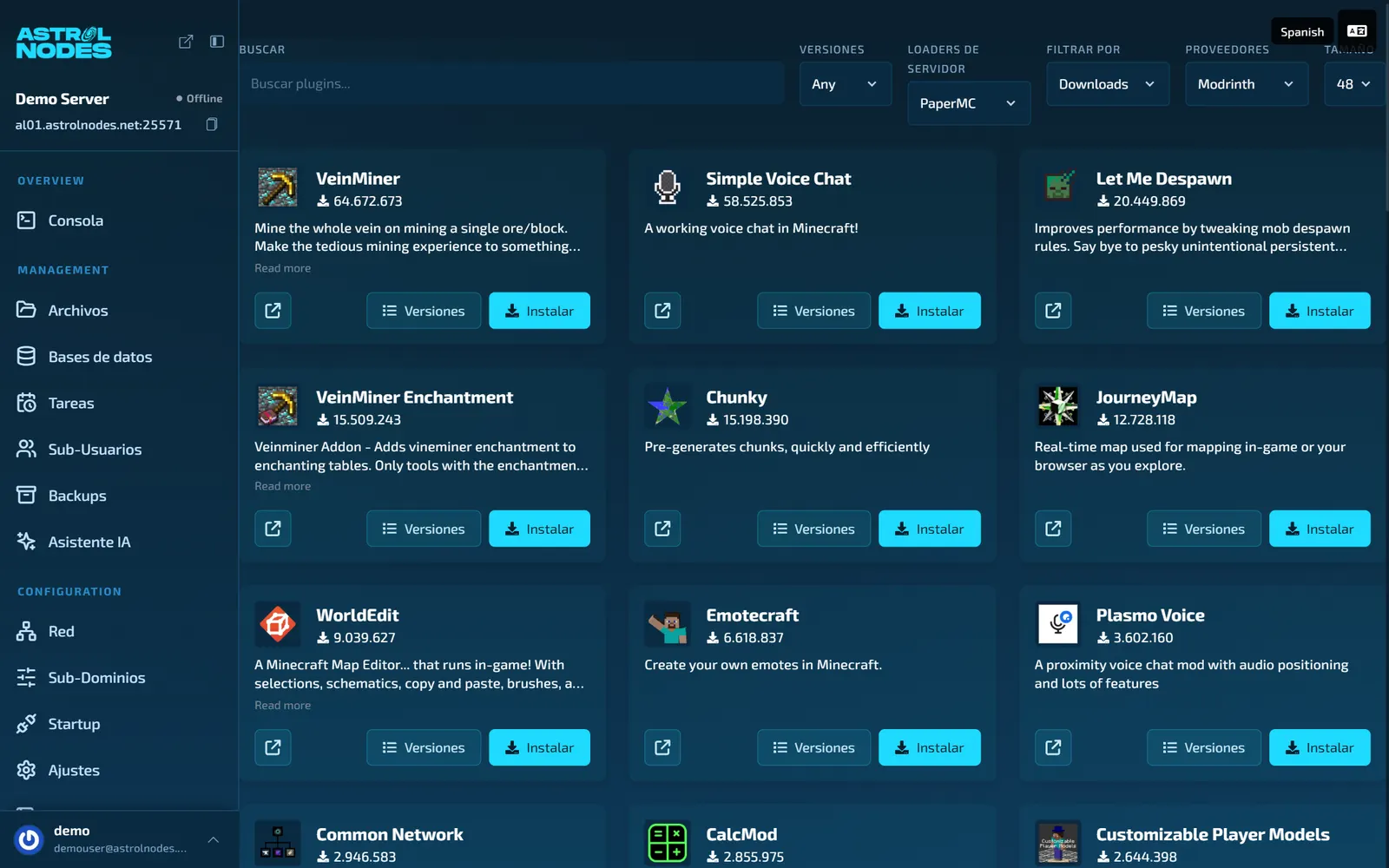
Task: Expand demo user account menu
Action: click(x=214, y=839)
